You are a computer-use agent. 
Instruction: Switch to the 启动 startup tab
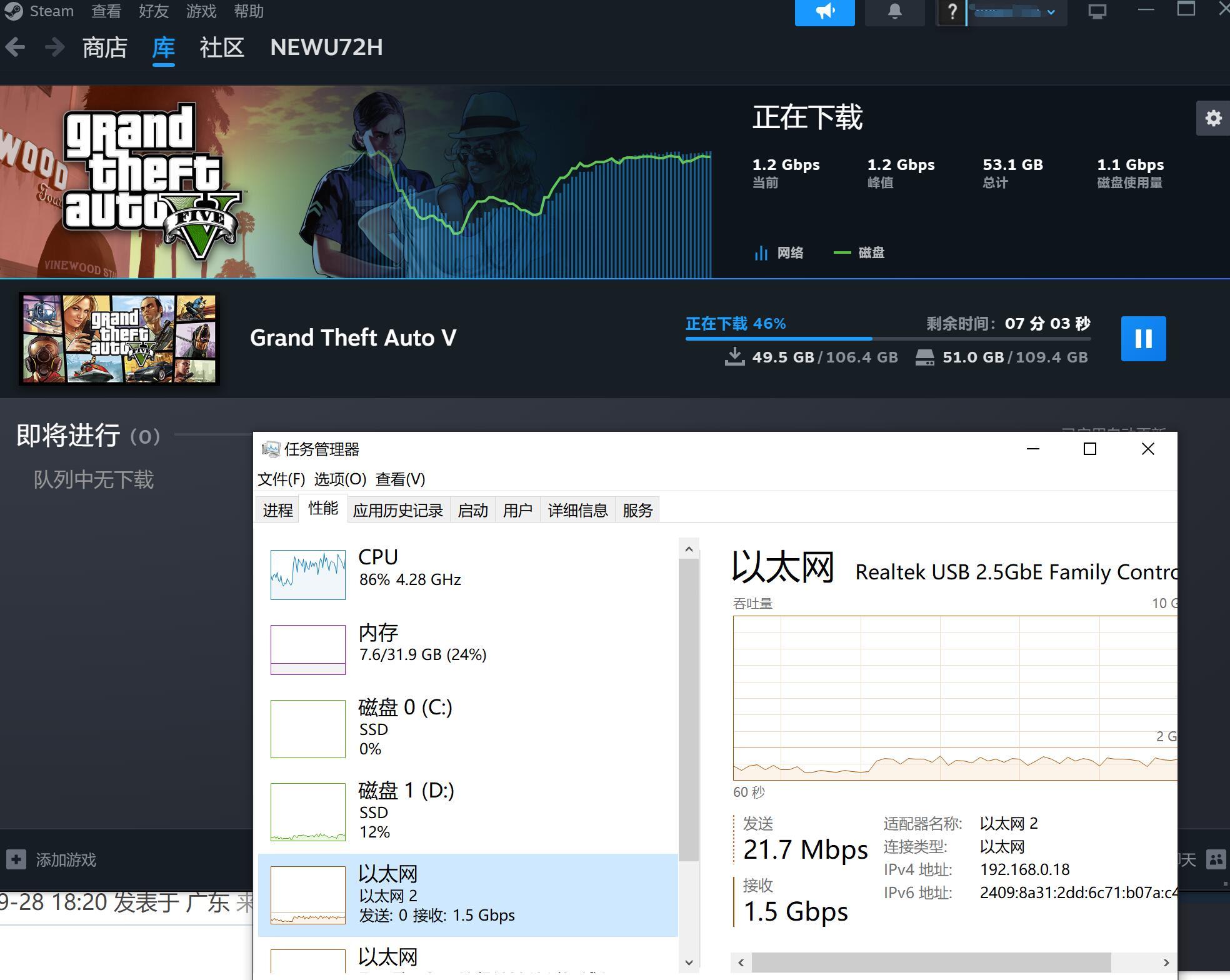click(472, 510)
